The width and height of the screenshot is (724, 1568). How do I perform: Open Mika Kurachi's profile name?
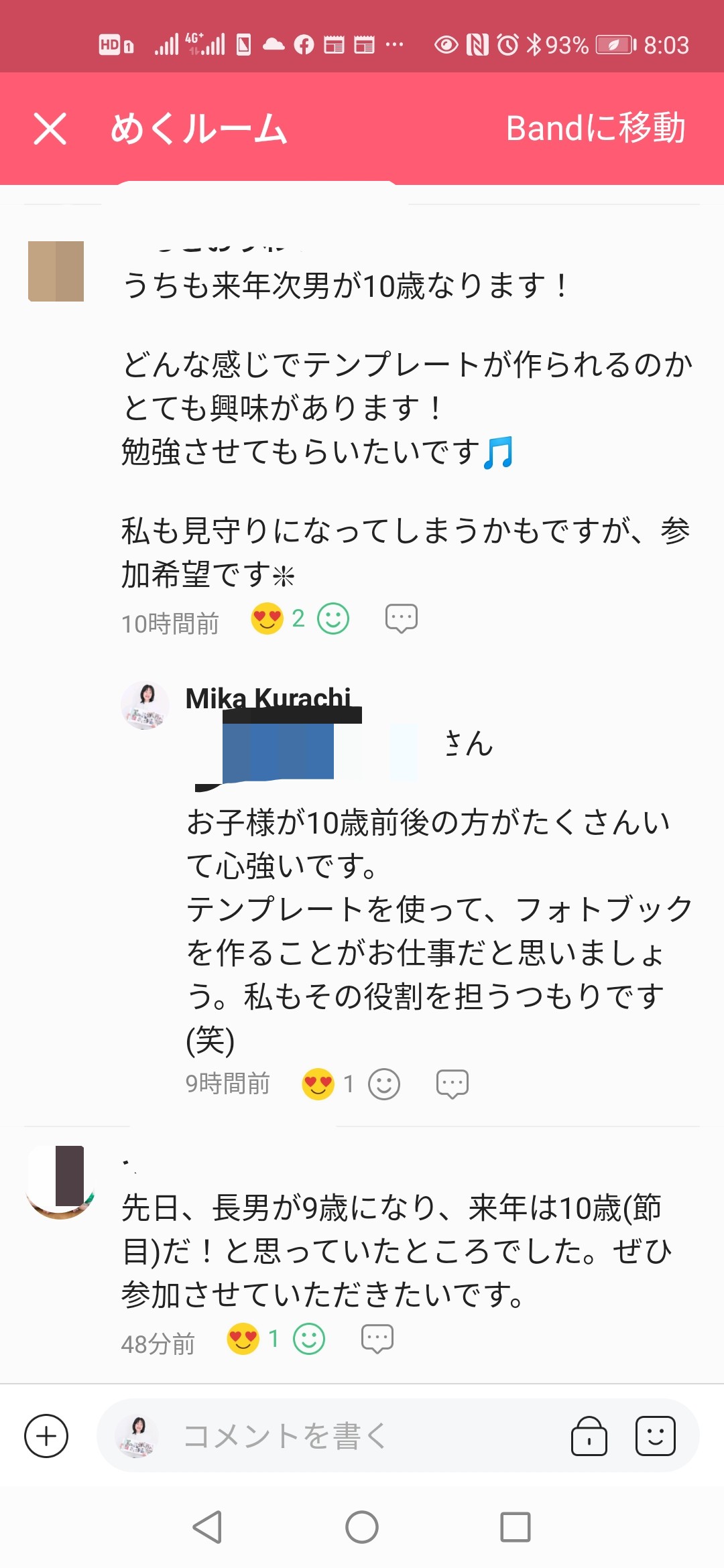268,698
